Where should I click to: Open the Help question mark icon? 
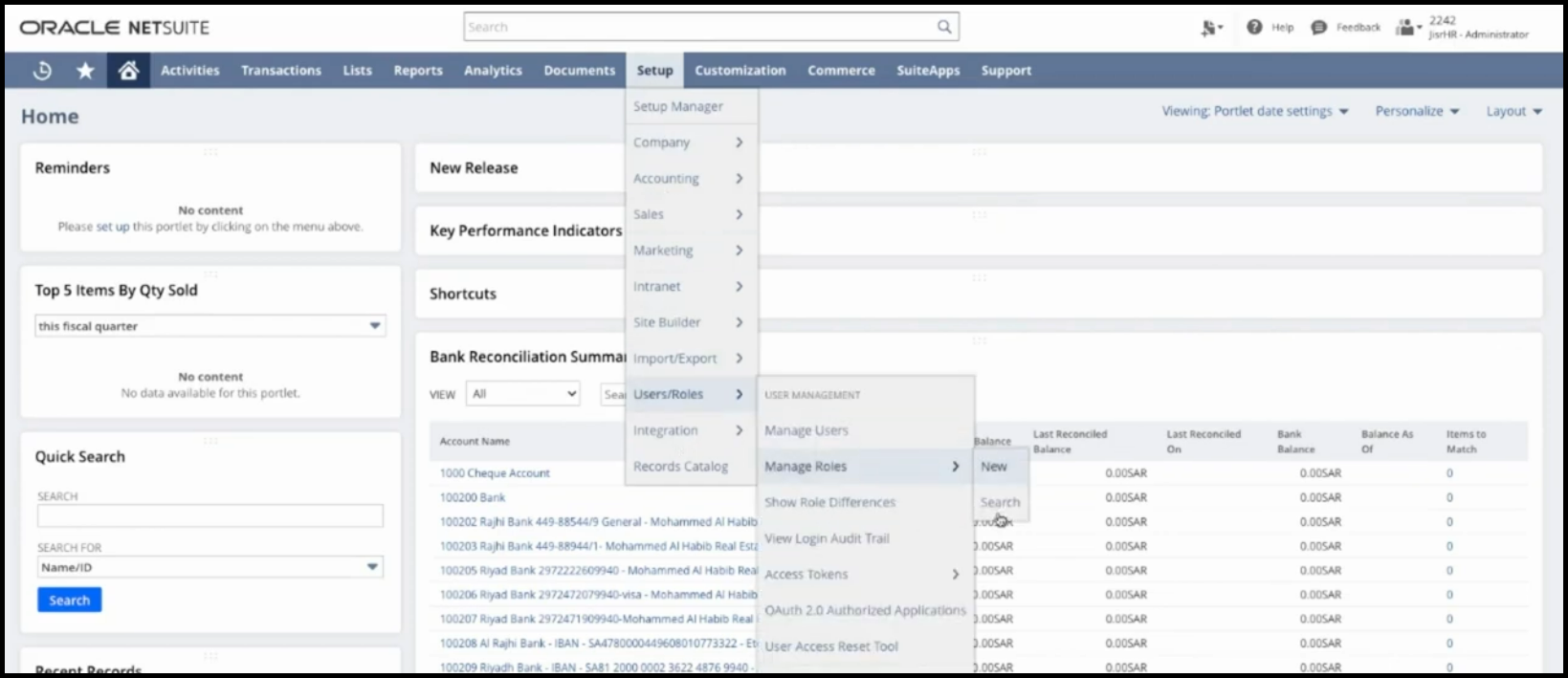coord(1254,28)
